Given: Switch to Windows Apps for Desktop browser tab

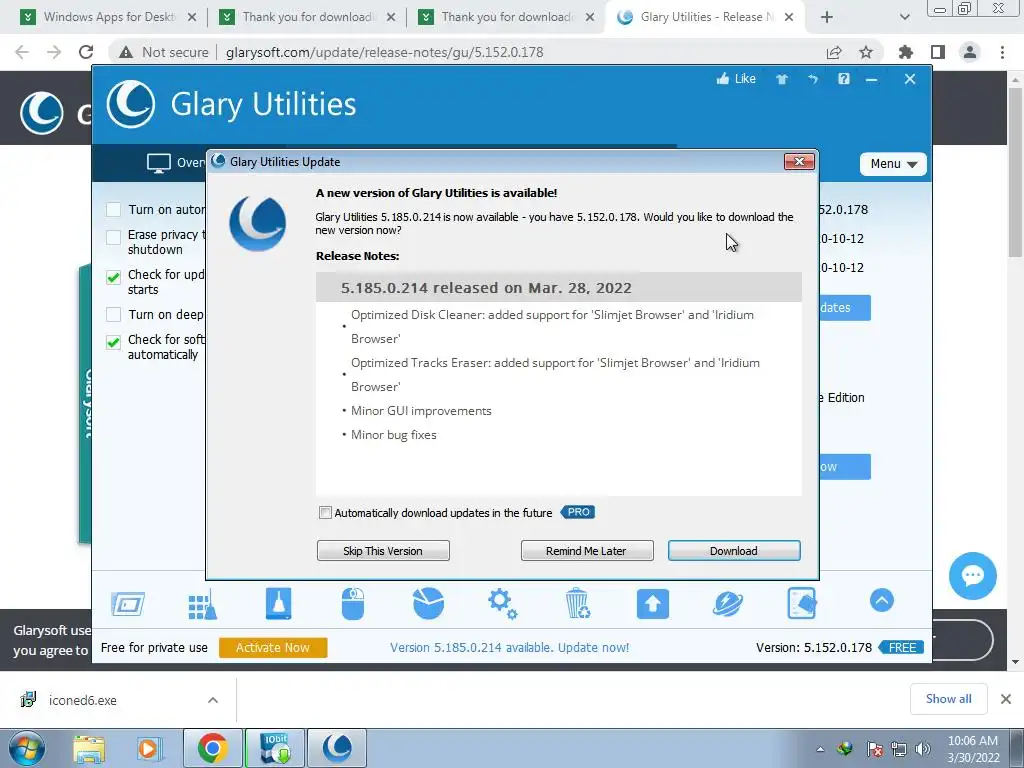Looking at the screenshot, I should [x=108, y=17].
